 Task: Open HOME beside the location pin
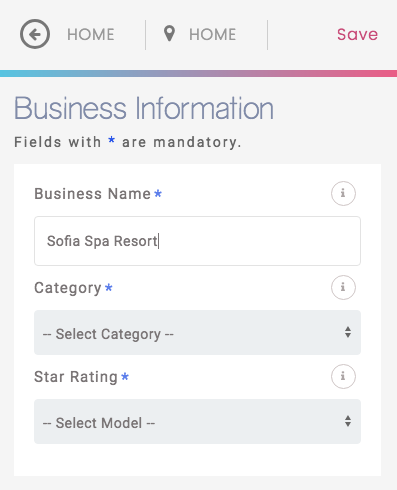coord(213,34)
